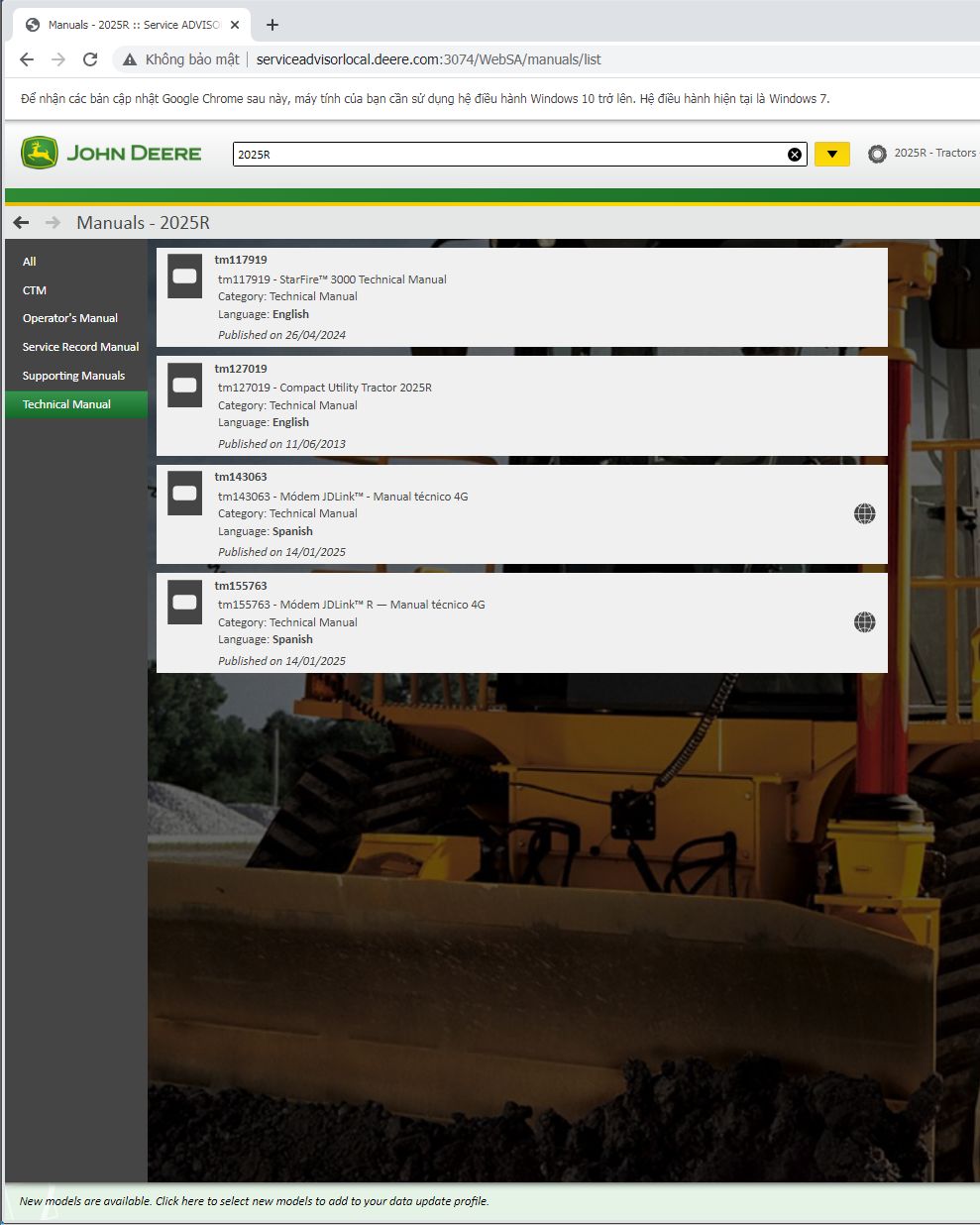Clear the 2025R search using the X icon
The width and height of the screenshot is (980, 1225).
coord(793,154)
